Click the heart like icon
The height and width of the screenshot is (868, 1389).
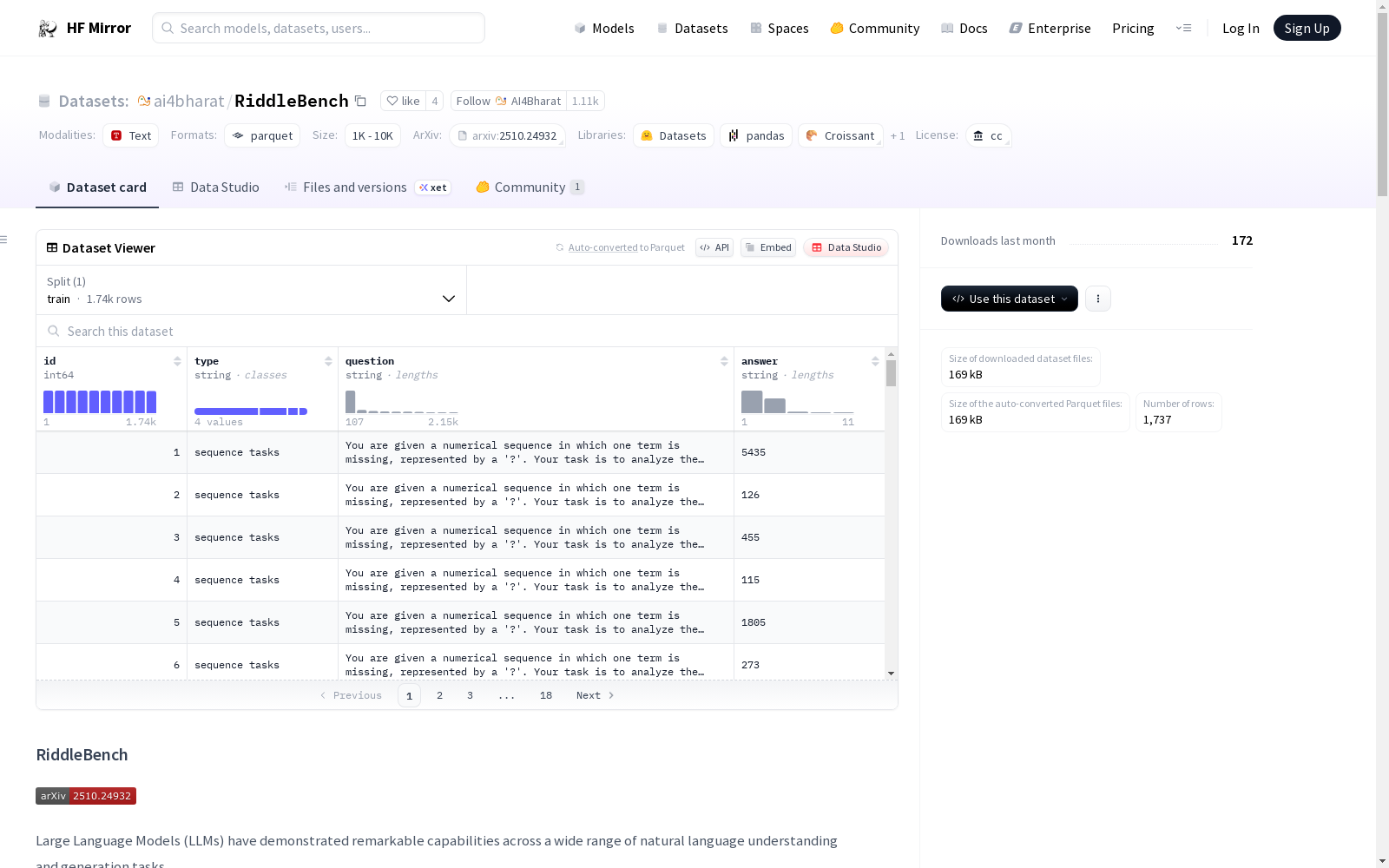[392, 101]
